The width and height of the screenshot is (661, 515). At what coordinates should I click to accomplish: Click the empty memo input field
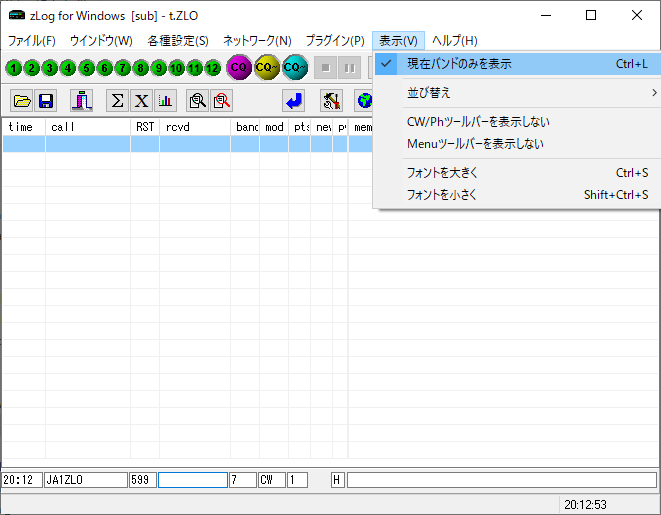(x=502, y=480)
